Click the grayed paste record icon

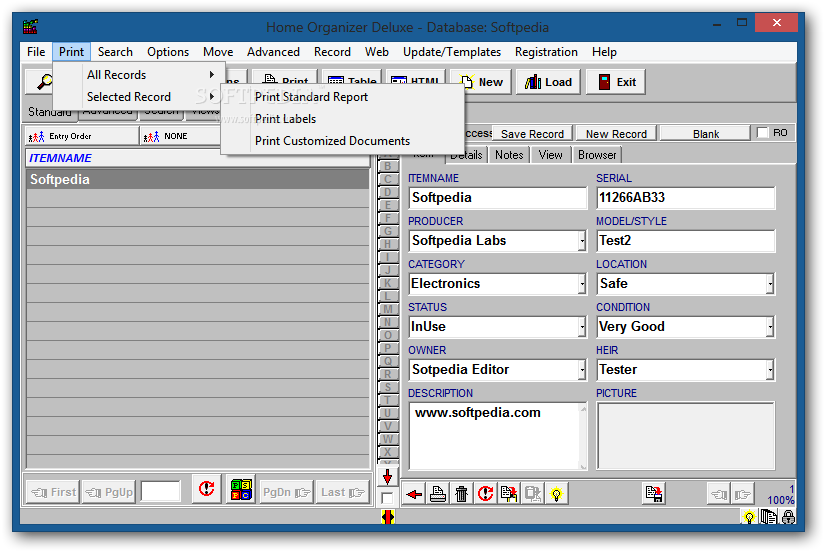click(532, 494)
